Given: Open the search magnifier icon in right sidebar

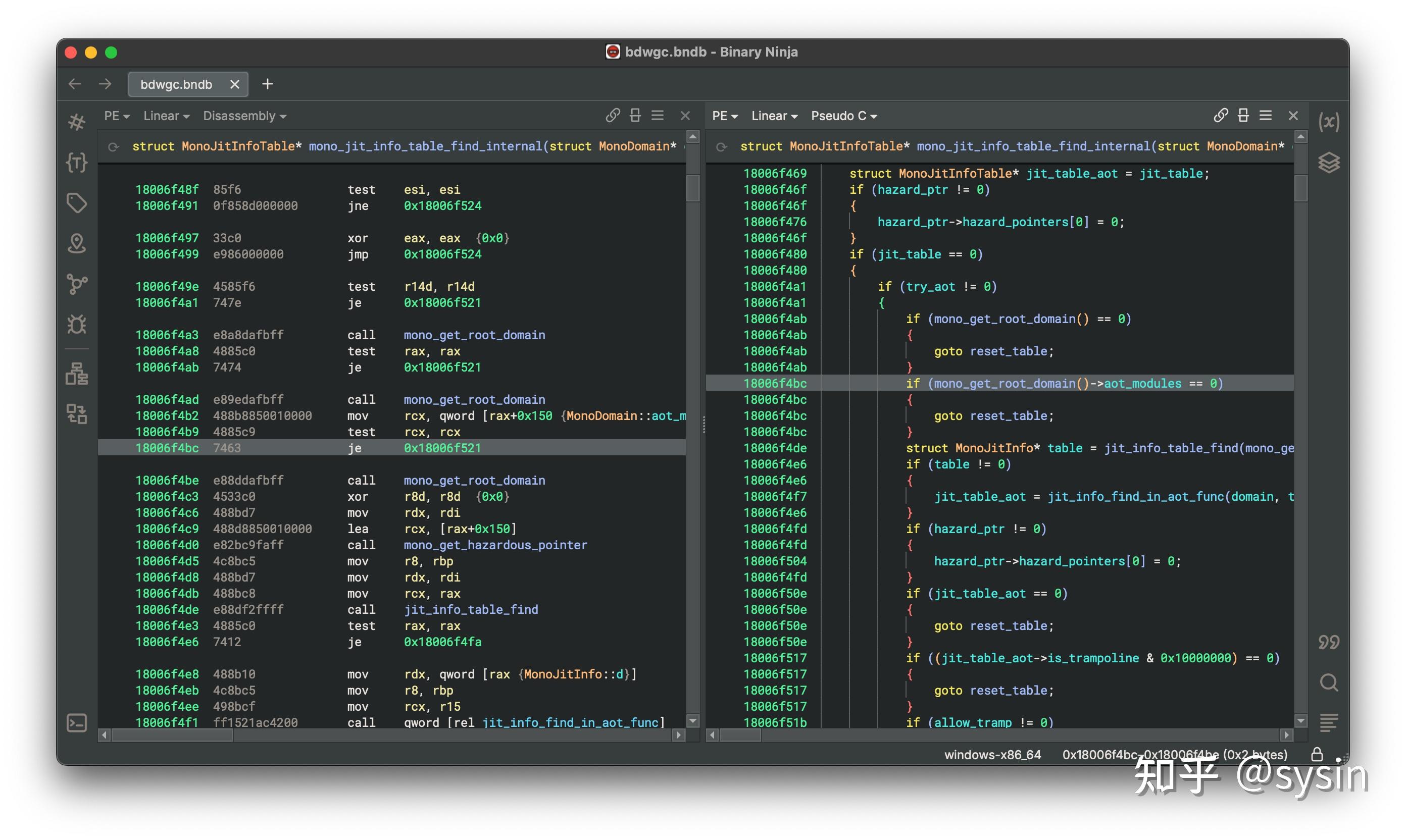Looking at the screenshot, I should click(x=1328, y=682).
